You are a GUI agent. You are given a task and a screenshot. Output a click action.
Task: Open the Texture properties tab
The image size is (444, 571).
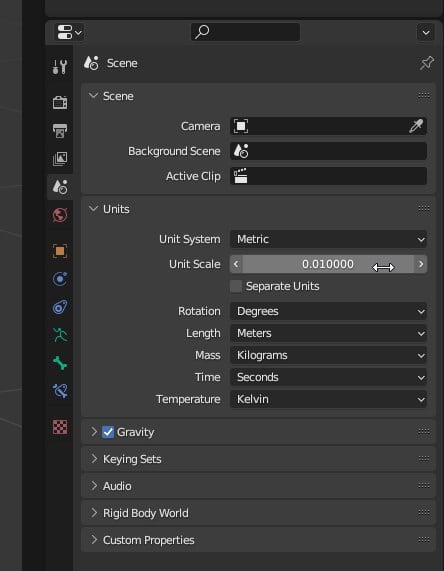pos(60,427)
